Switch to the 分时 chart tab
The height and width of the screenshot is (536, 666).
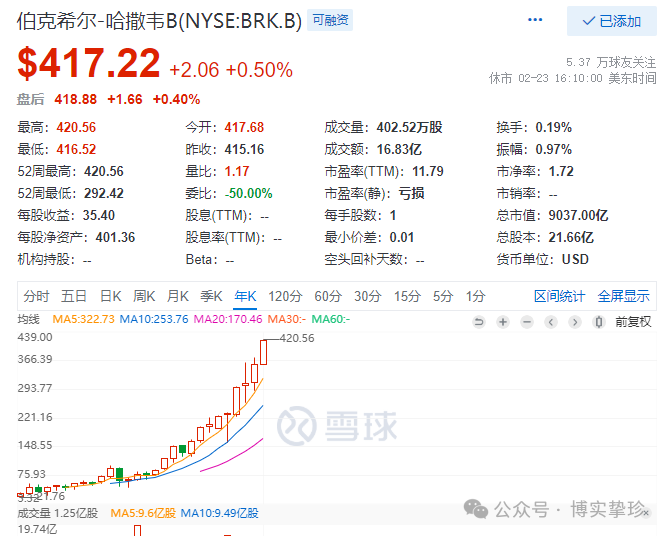coord(36,296)
